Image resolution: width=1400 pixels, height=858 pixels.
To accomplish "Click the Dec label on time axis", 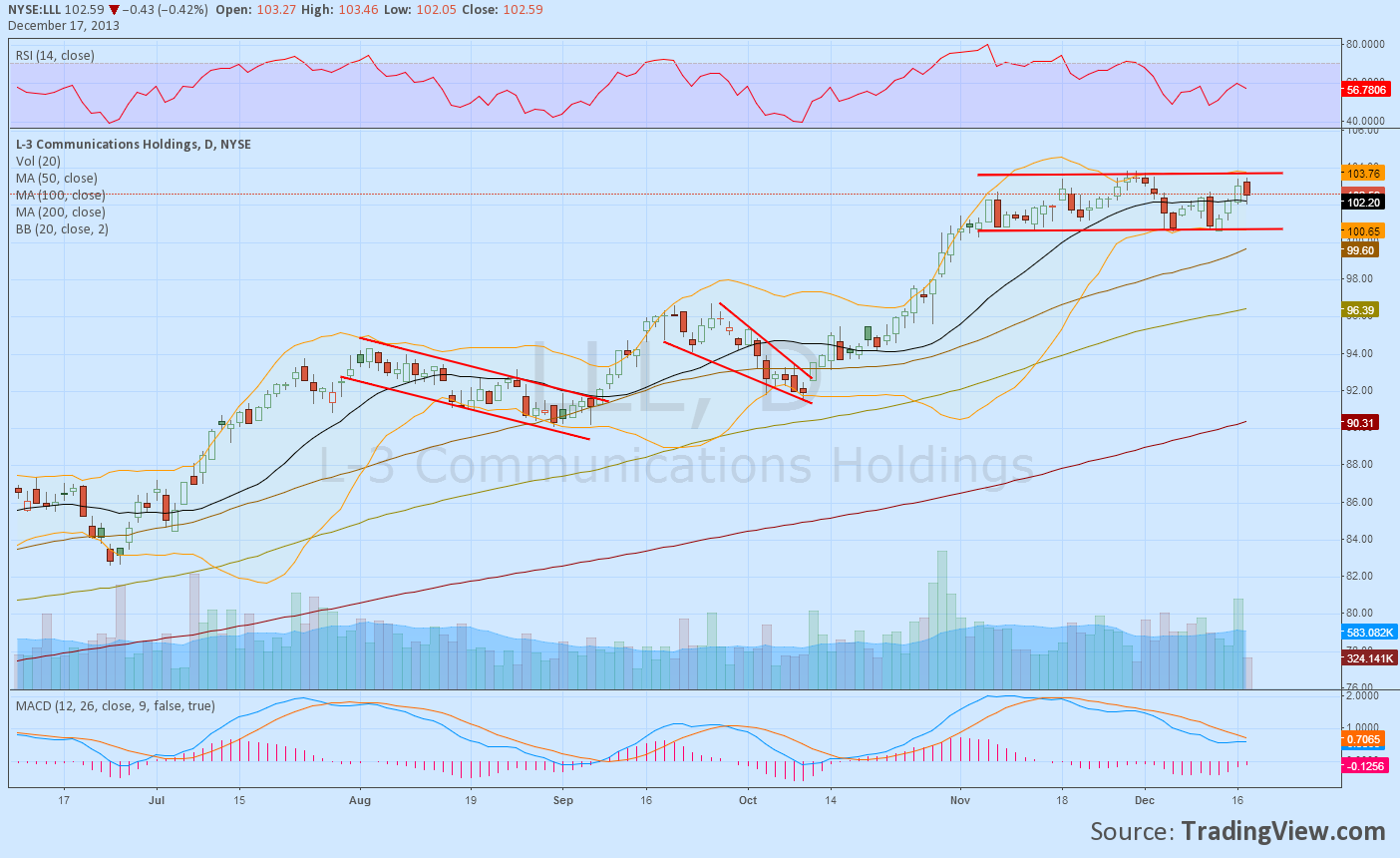I will pos(1145,800).
